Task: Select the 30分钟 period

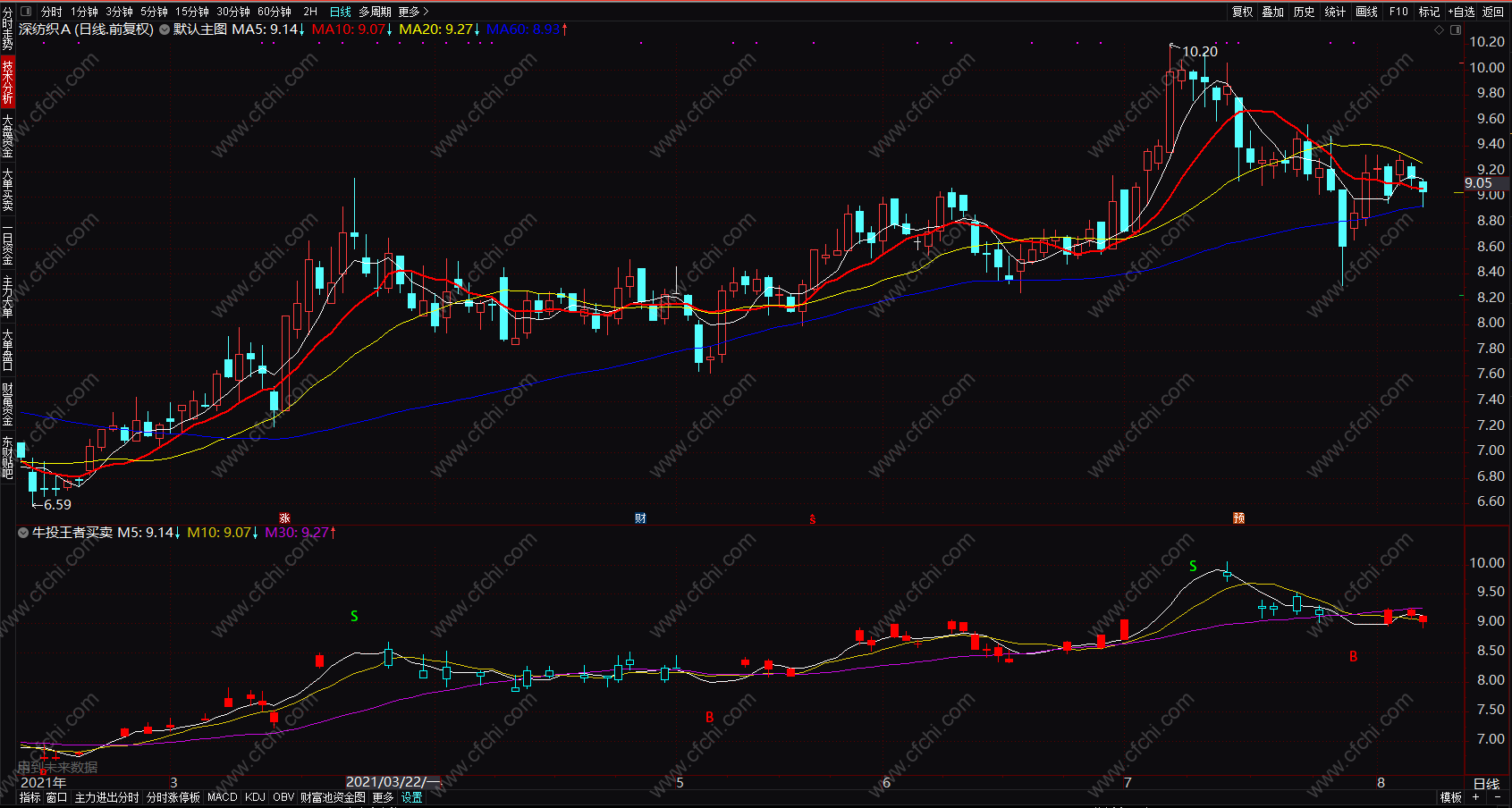Action: click(x=233, y=12)
